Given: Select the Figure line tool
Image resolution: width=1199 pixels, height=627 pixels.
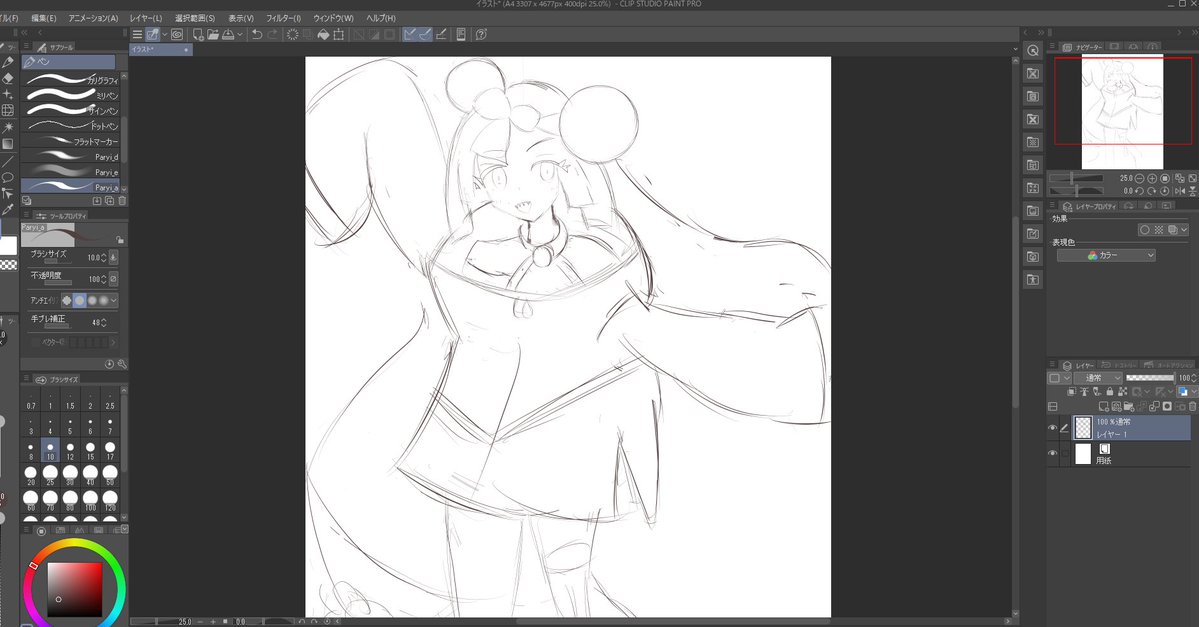Looking at the screenshot, I should pos(8,161).
